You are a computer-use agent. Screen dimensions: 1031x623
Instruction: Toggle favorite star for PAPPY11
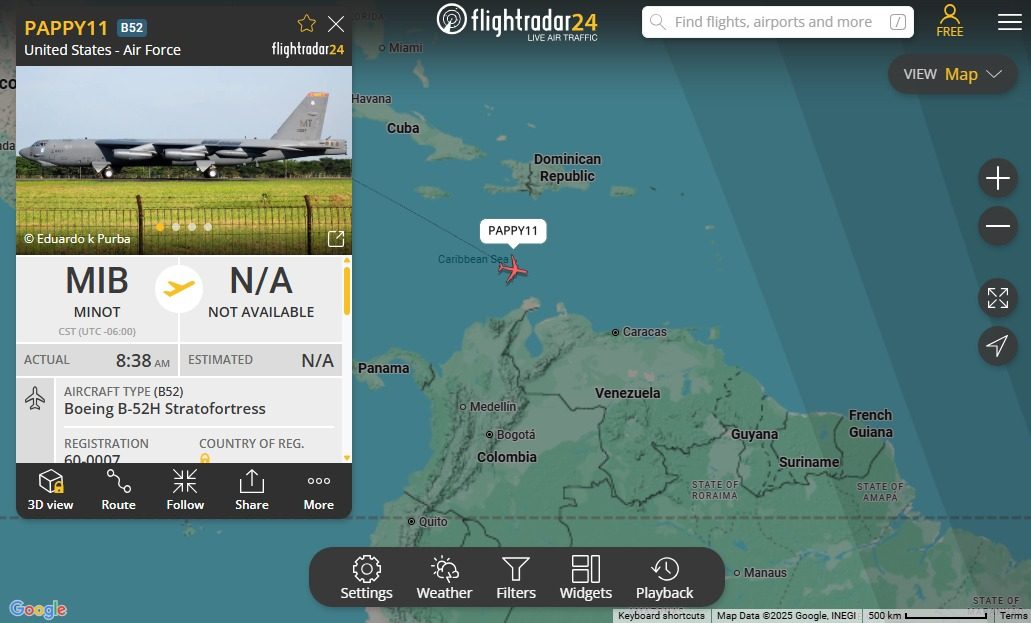point(306,24)
